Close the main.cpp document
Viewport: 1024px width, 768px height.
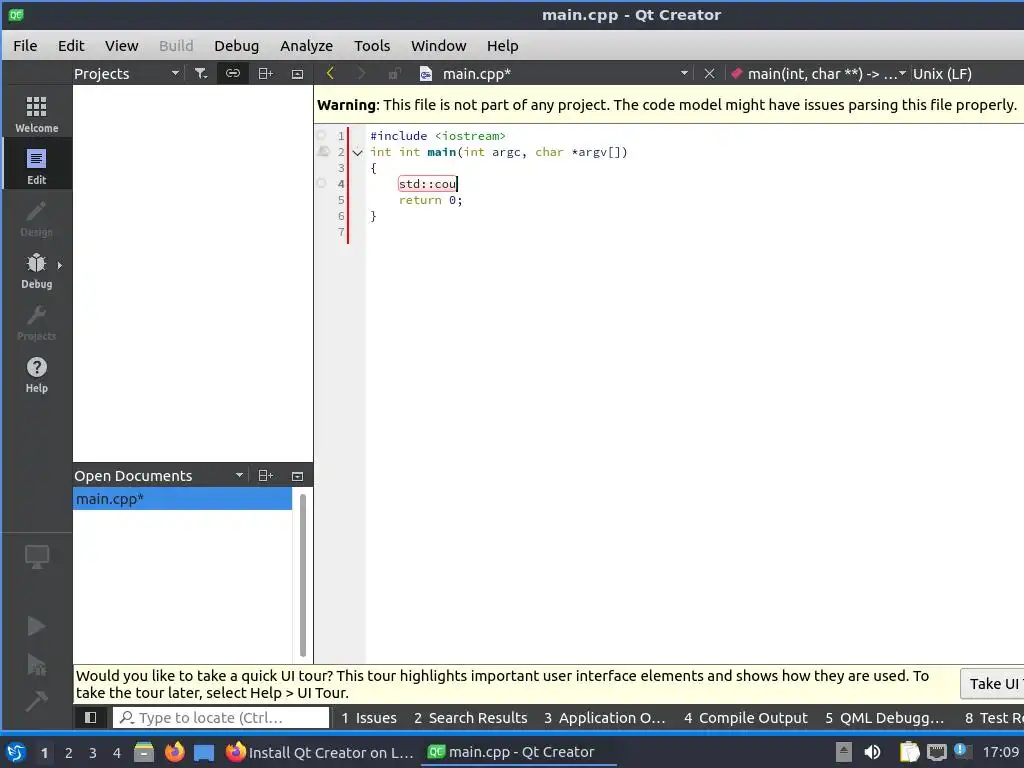[x=709, y=74]
